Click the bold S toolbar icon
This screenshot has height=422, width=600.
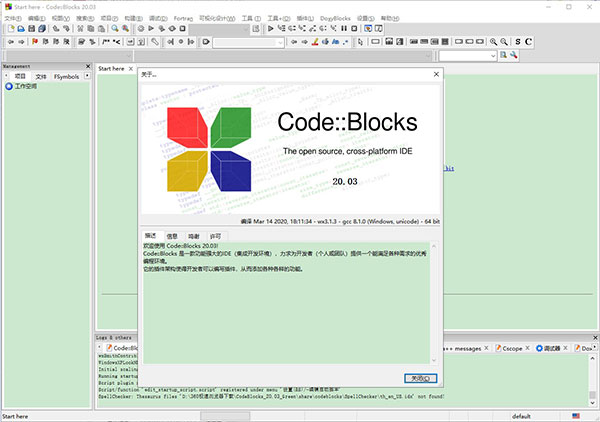click(x=518, y=42)
